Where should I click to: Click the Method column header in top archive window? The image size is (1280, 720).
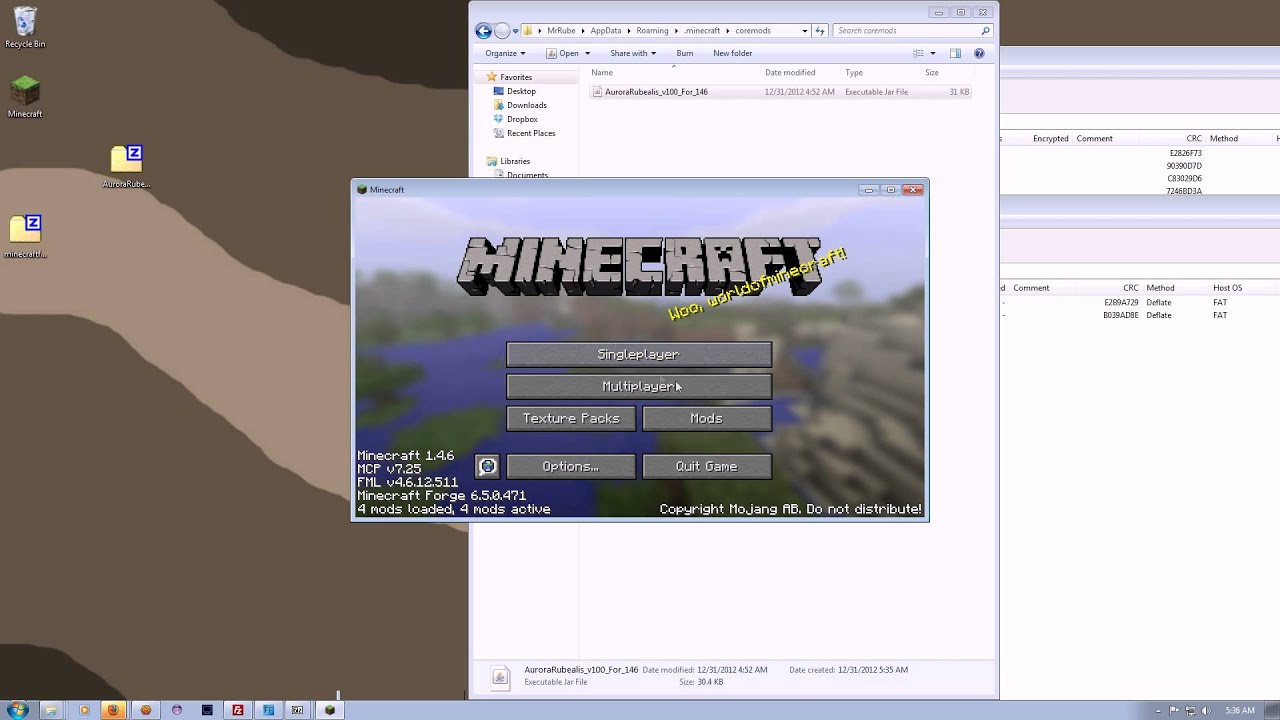coord(1224,138)
